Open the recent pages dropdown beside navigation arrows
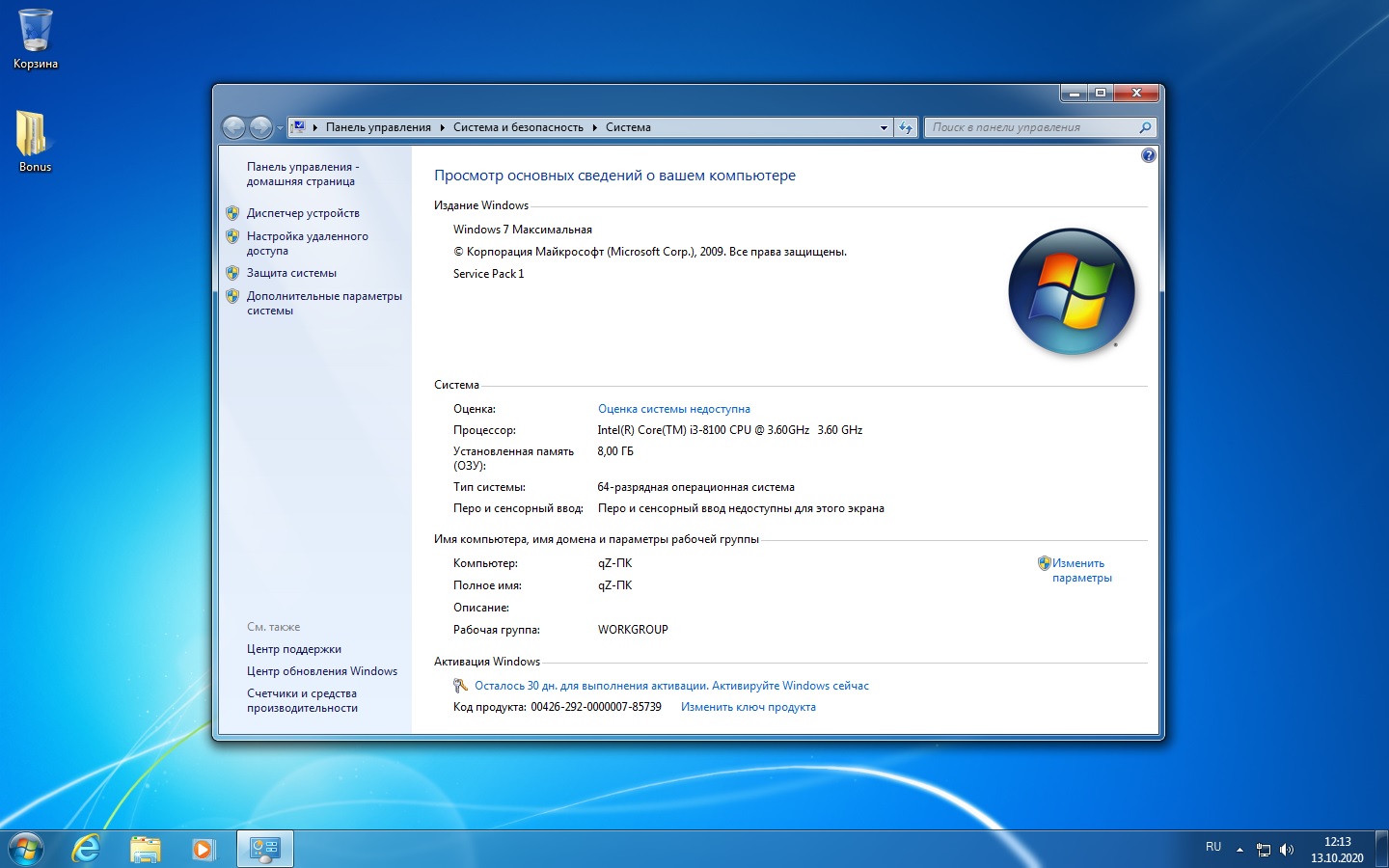 (x=281, y=127)
